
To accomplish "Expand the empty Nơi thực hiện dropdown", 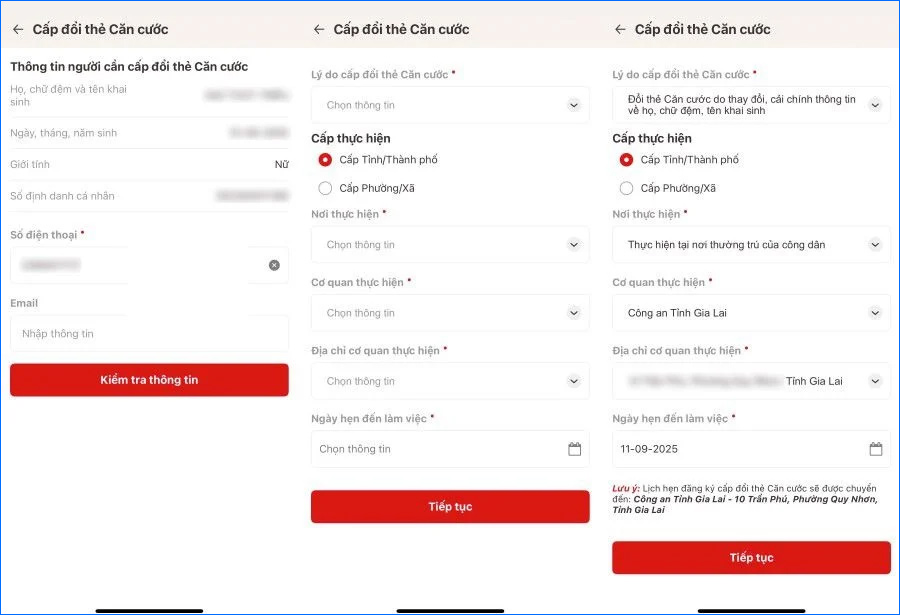I will pyautogui.click(x=450, y=245).
